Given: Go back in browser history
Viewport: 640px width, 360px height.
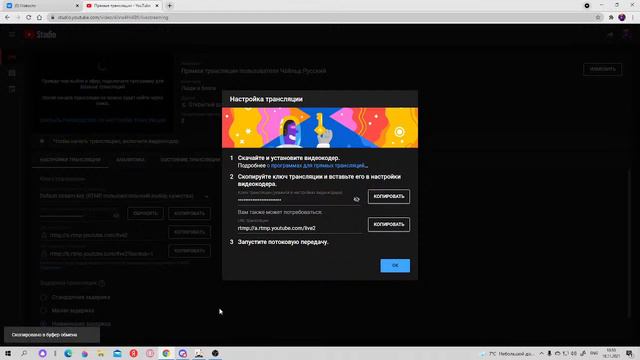Looking at the screenshot, I should pyautogui.click(x=7, y=18).
